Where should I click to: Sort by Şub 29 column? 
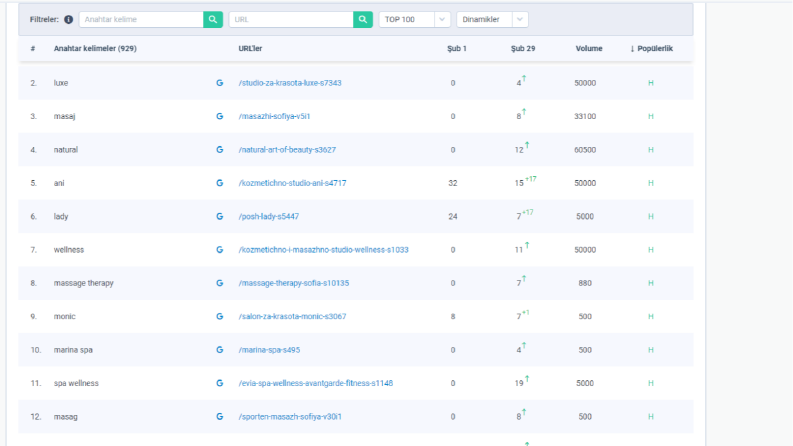(523, 49)
